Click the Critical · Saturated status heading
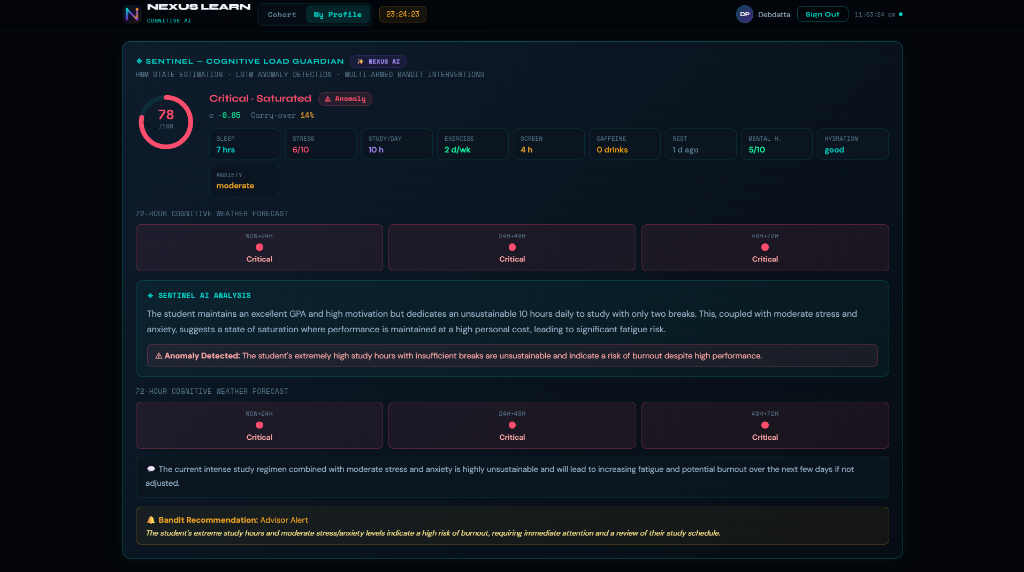 (260, 99)
